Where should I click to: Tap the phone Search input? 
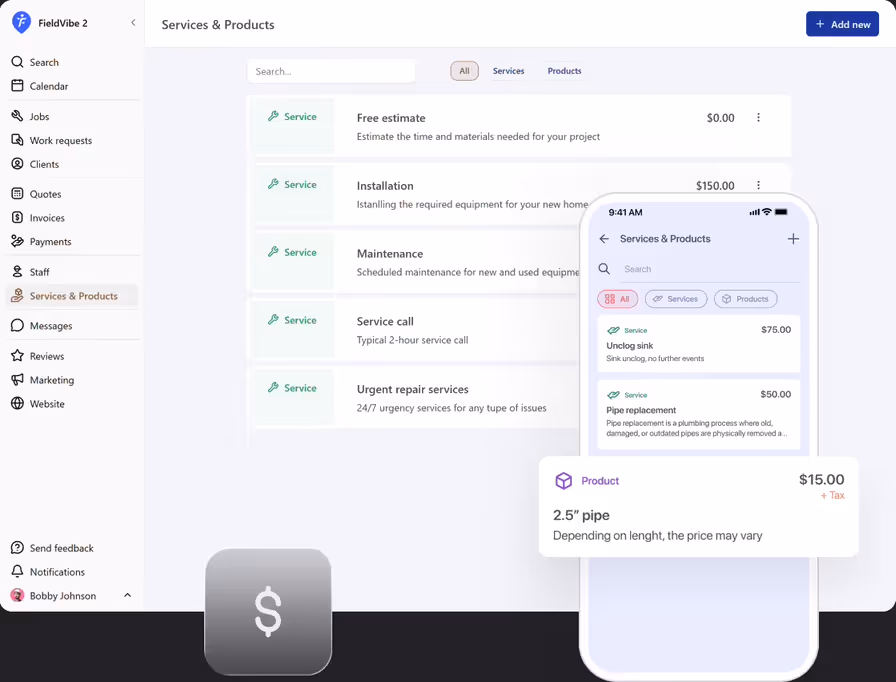[710, 269]
